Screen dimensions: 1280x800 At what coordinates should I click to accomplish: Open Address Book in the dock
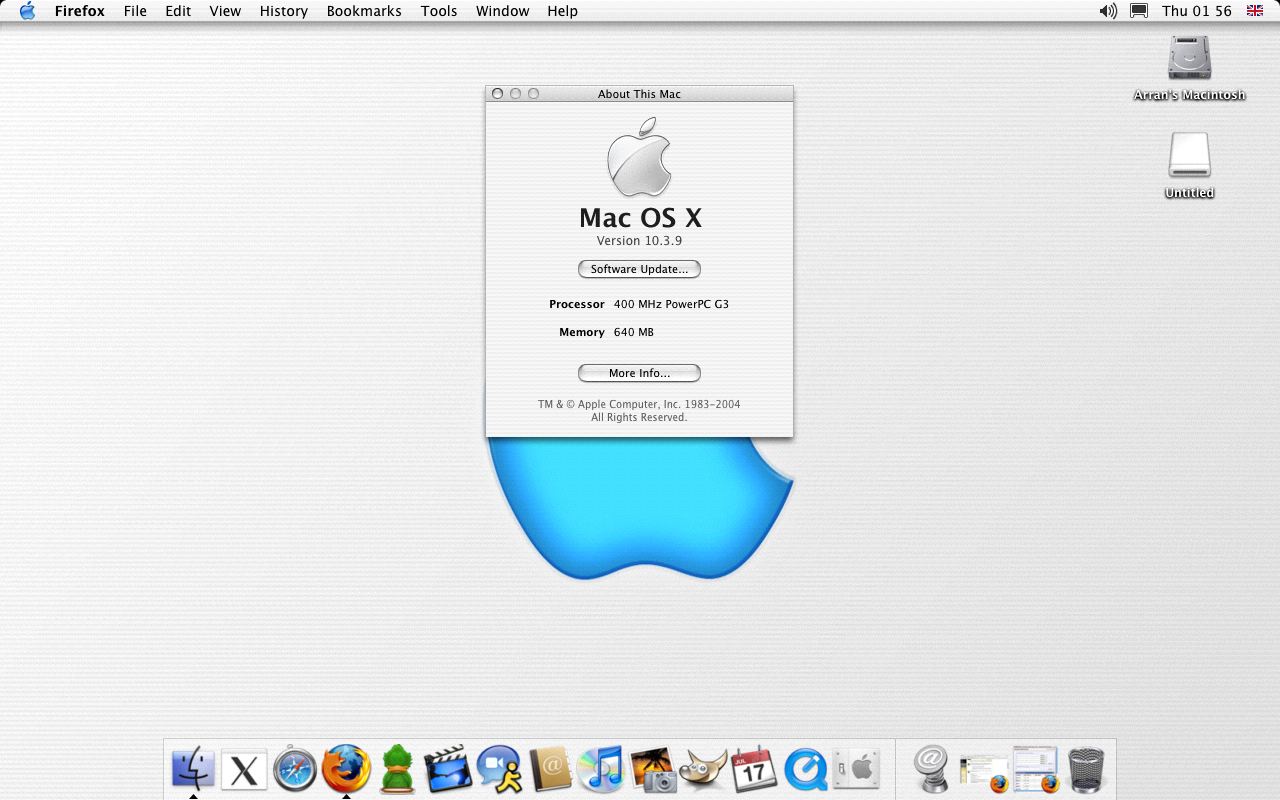click(550, 769)
